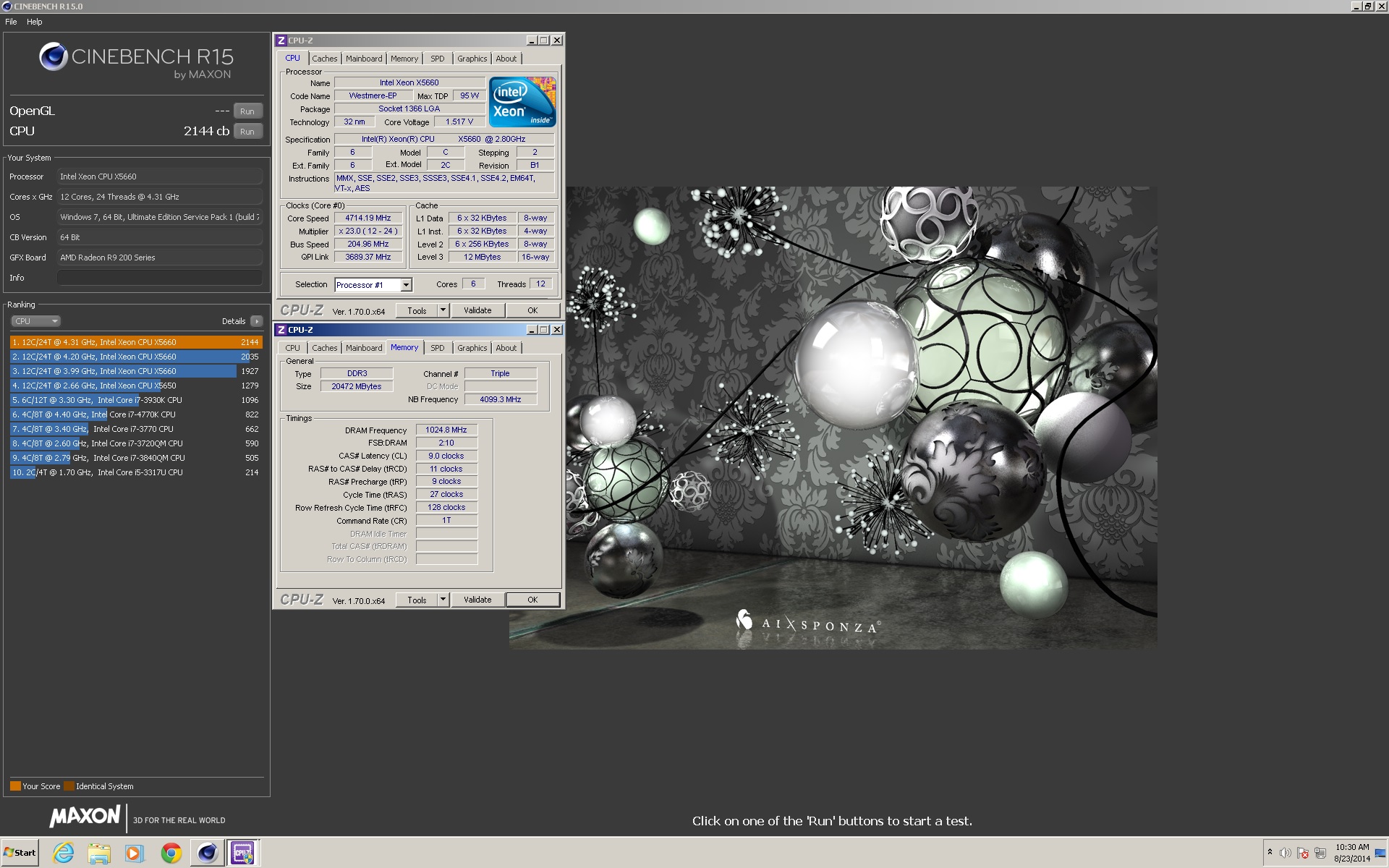The image size is (1389, 868).
Task: Switch to Mainboard tab in upper CPU-Z
Action: pyautogui.click(x=364, y=59)
